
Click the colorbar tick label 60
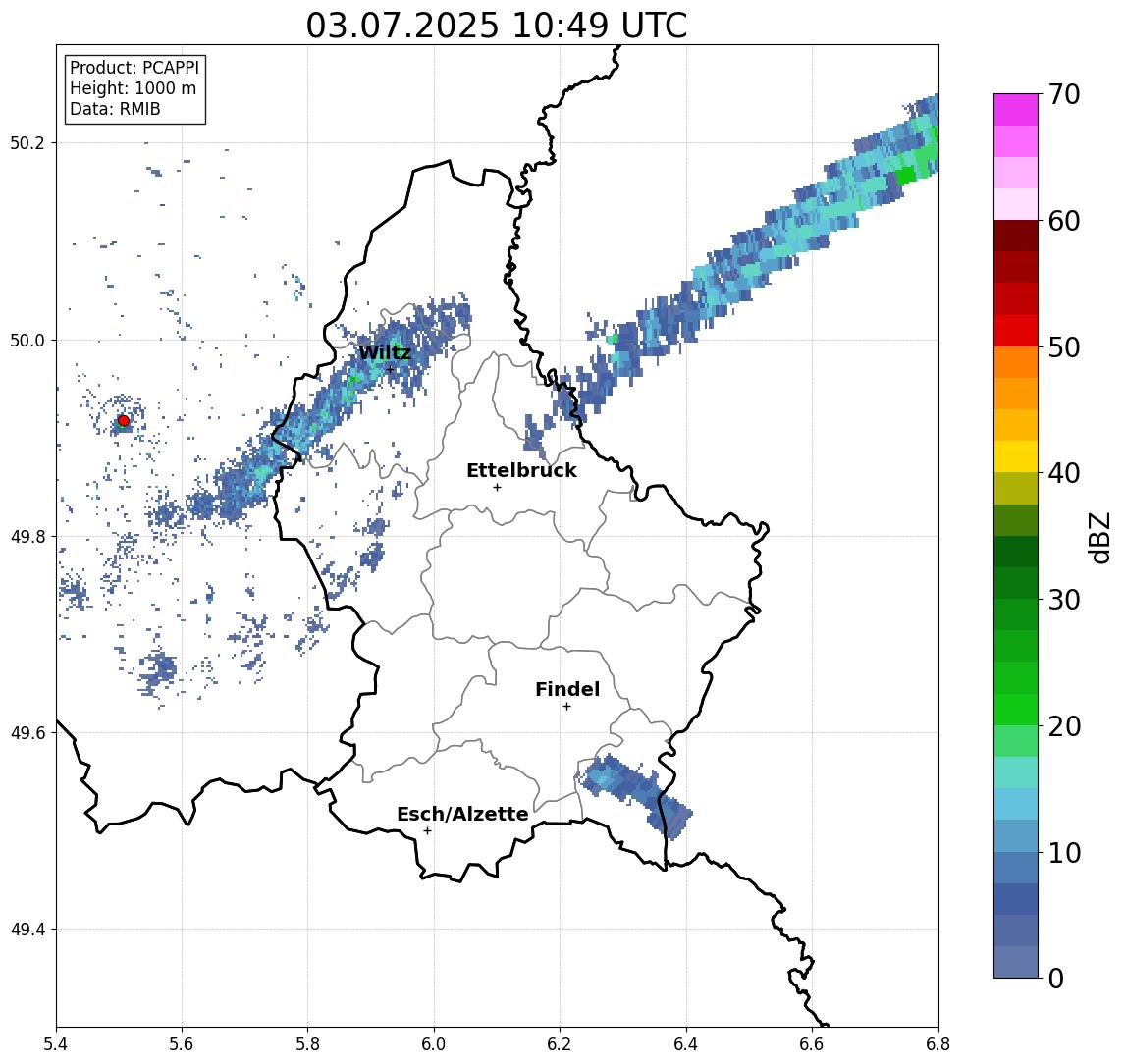pos(1064,222)
